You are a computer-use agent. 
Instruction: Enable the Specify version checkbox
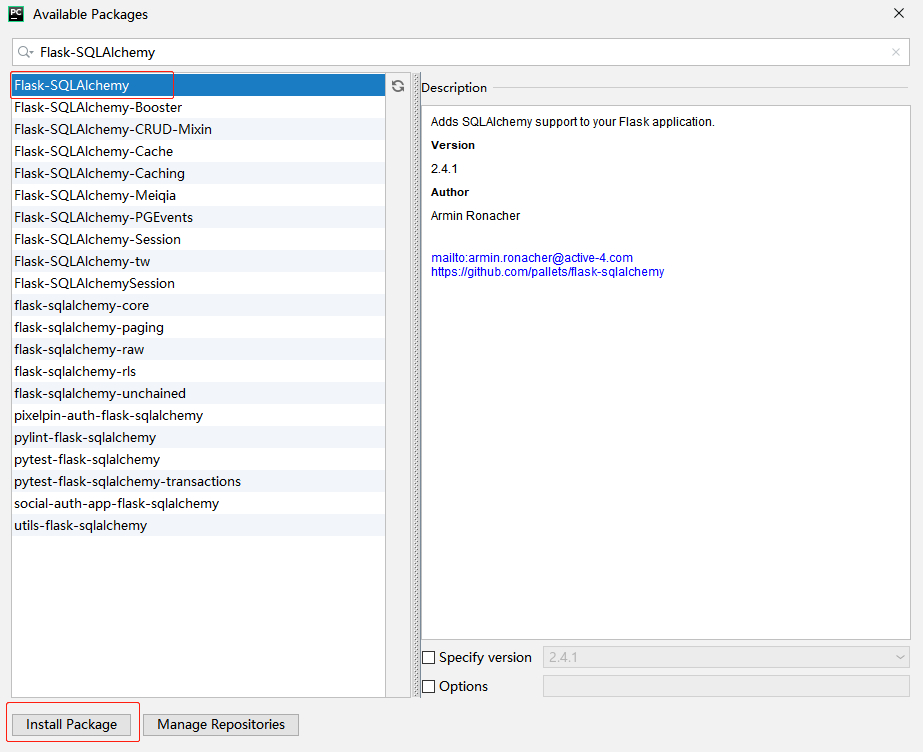429,657
